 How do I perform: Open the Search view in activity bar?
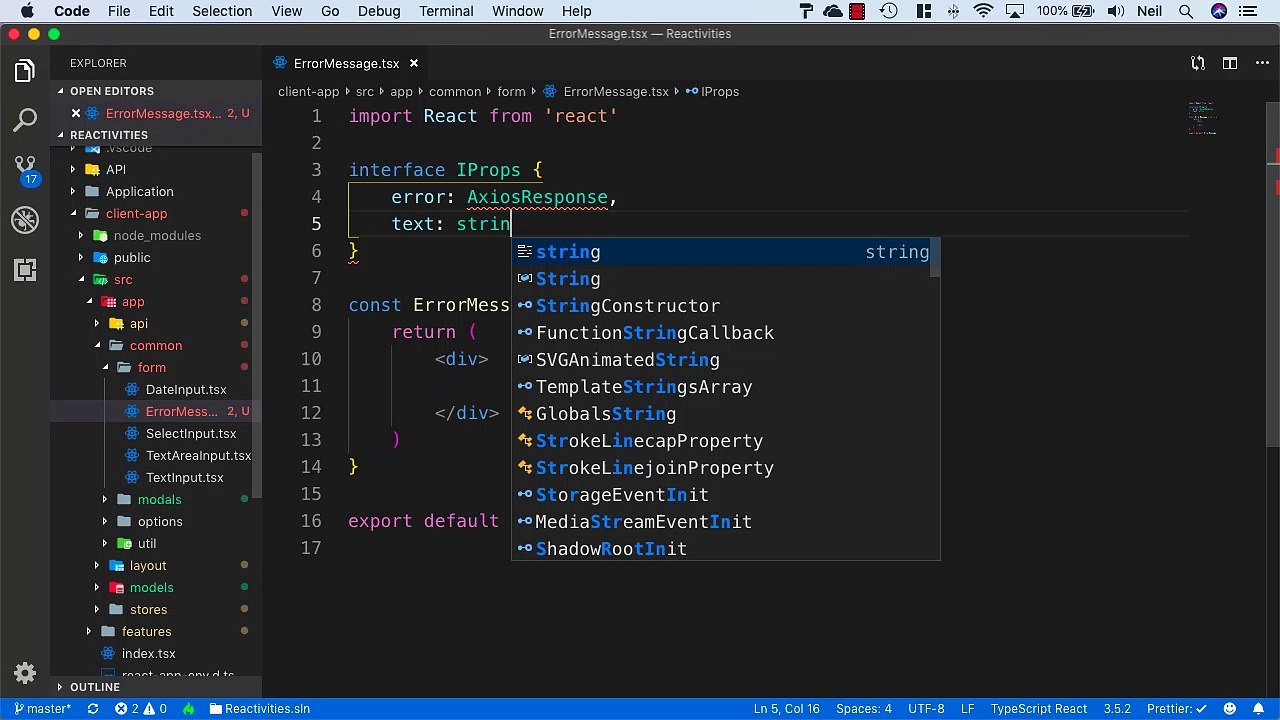tap(25, 120)
